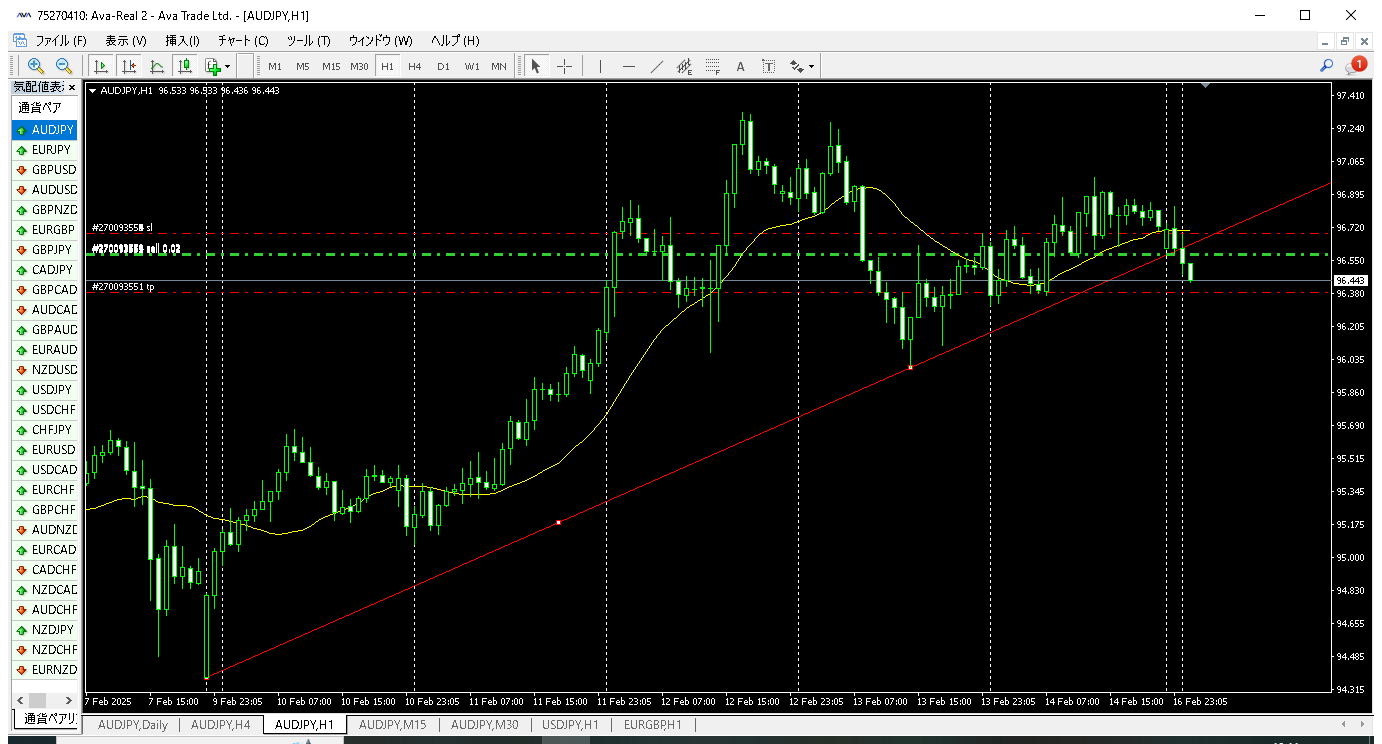The height and width of the screenshot is (744, 1382).
Task: Switch chart to line chart icon
Action: [x=157, y=66]
